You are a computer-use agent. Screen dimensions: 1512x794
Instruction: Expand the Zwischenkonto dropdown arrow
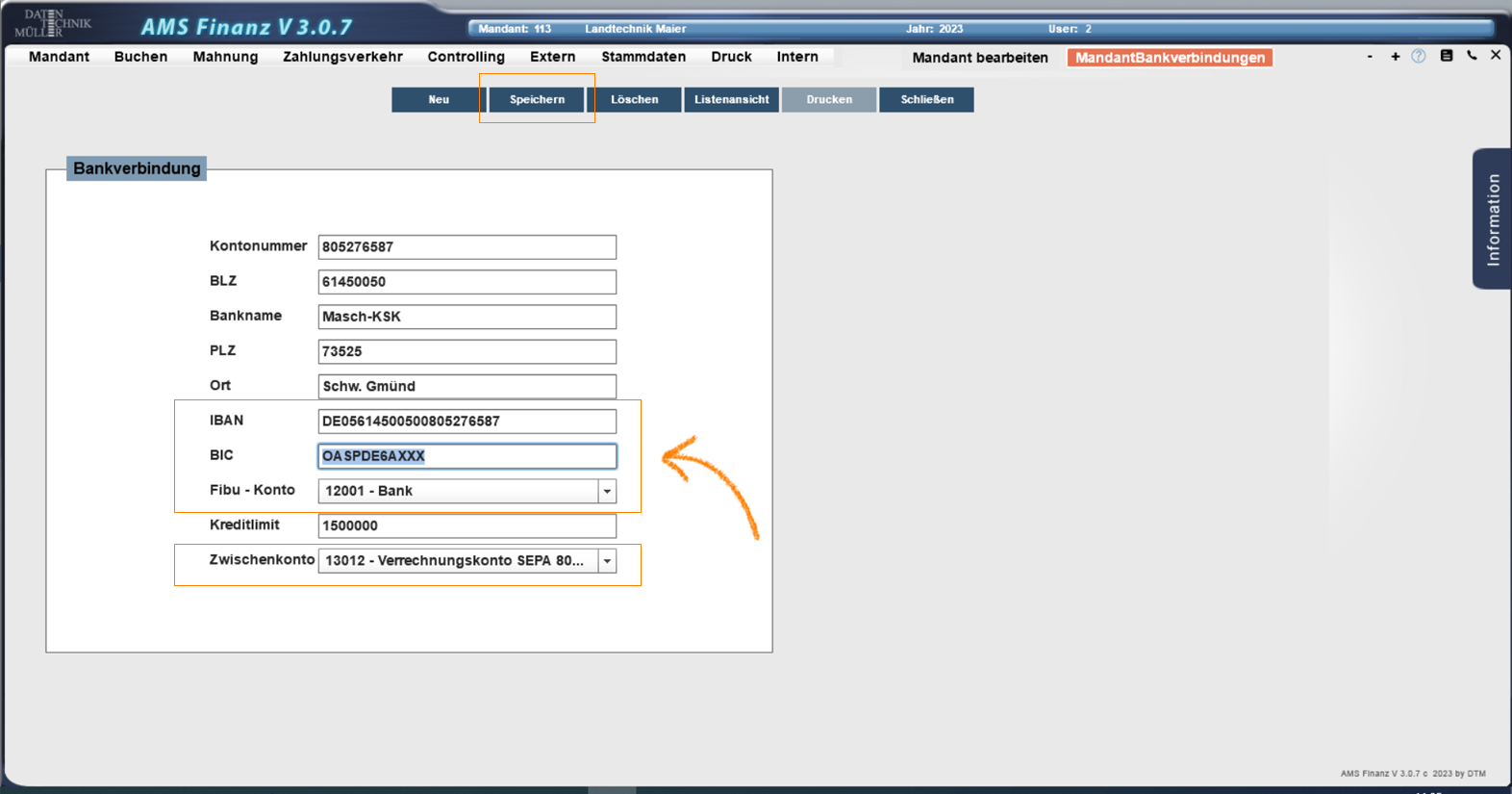607,561
